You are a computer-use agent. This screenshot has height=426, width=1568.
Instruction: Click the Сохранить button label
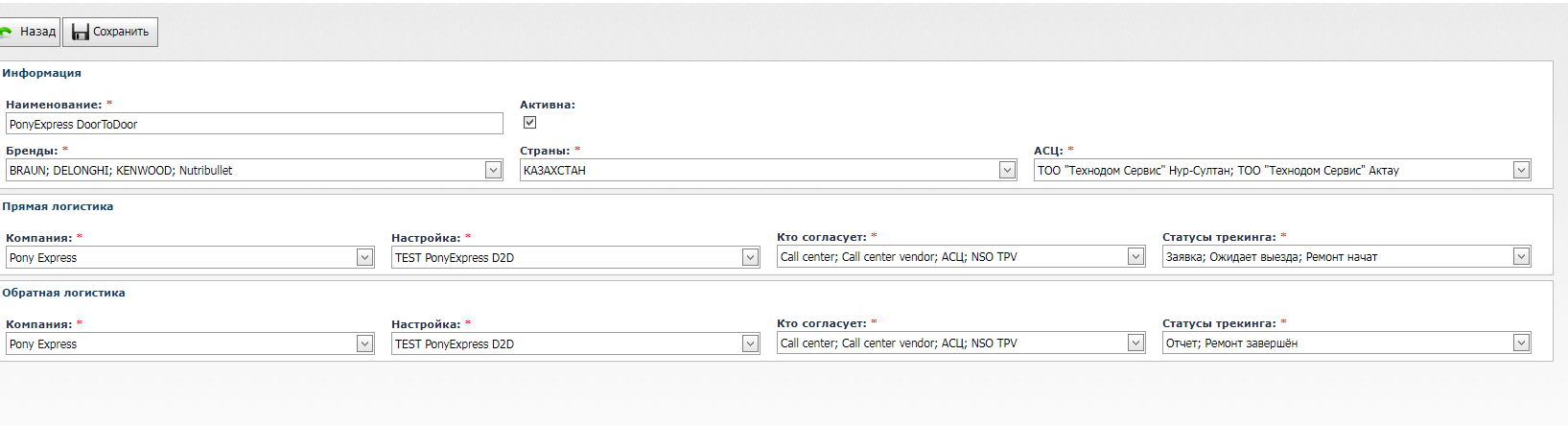(x=121, y=32)
